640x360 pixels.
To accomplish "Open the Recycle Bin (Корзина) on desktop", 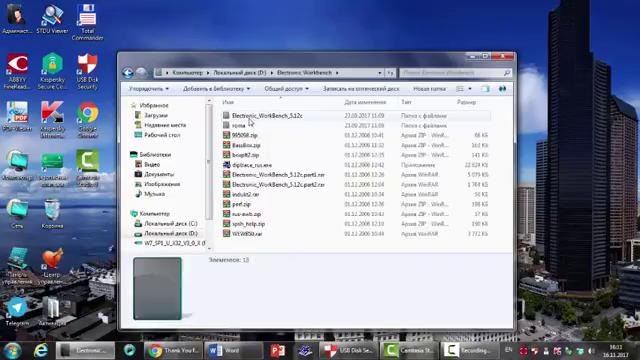I will pyautogui.click(x=52, y=214).
